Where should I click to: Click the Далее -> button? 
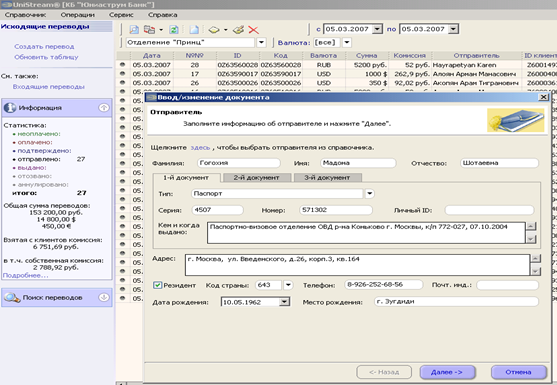pos(447,372)
